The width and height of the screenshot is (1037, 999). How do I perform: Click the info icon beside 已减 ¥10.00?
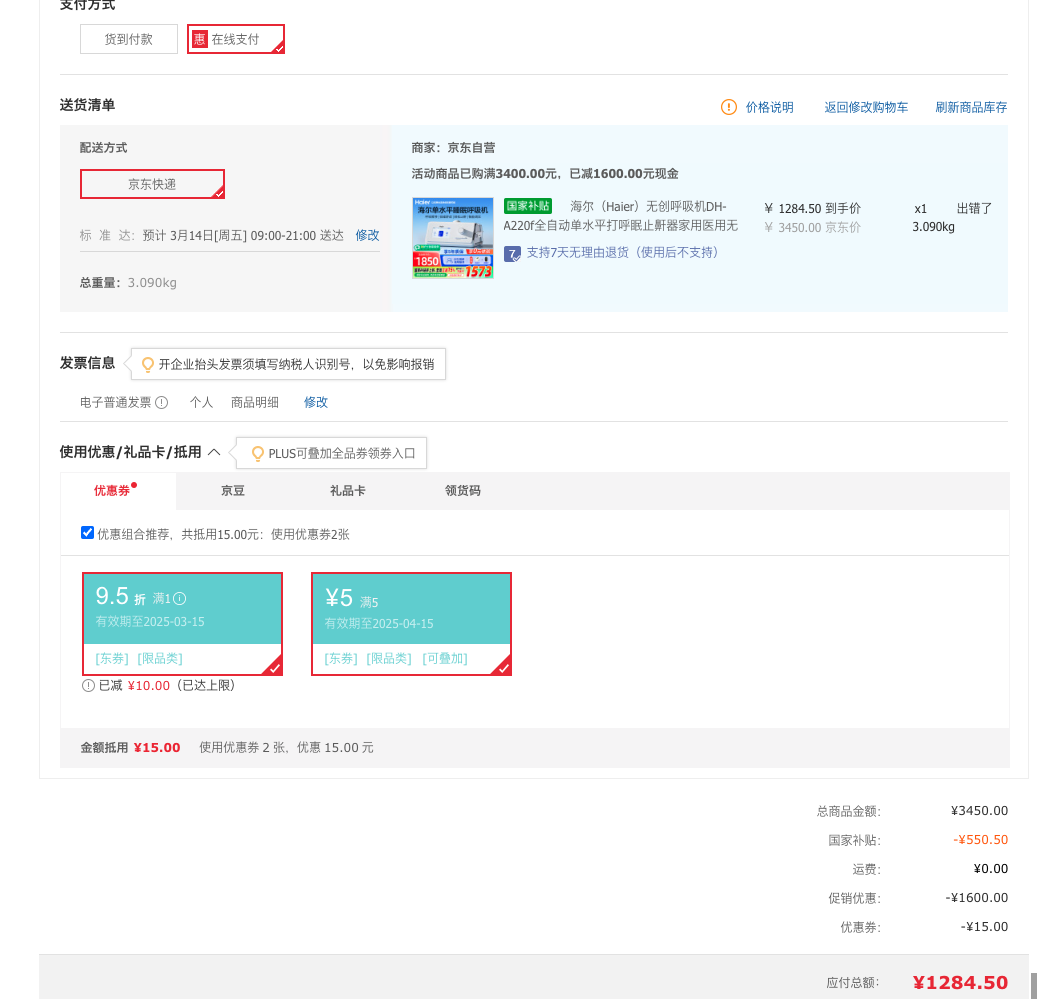[88, 686]
